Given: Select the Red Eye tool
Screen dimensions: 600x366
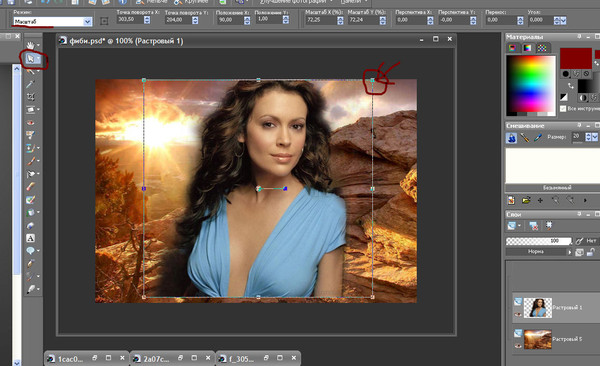Looking at the screenshot, I should coord(30,123).
